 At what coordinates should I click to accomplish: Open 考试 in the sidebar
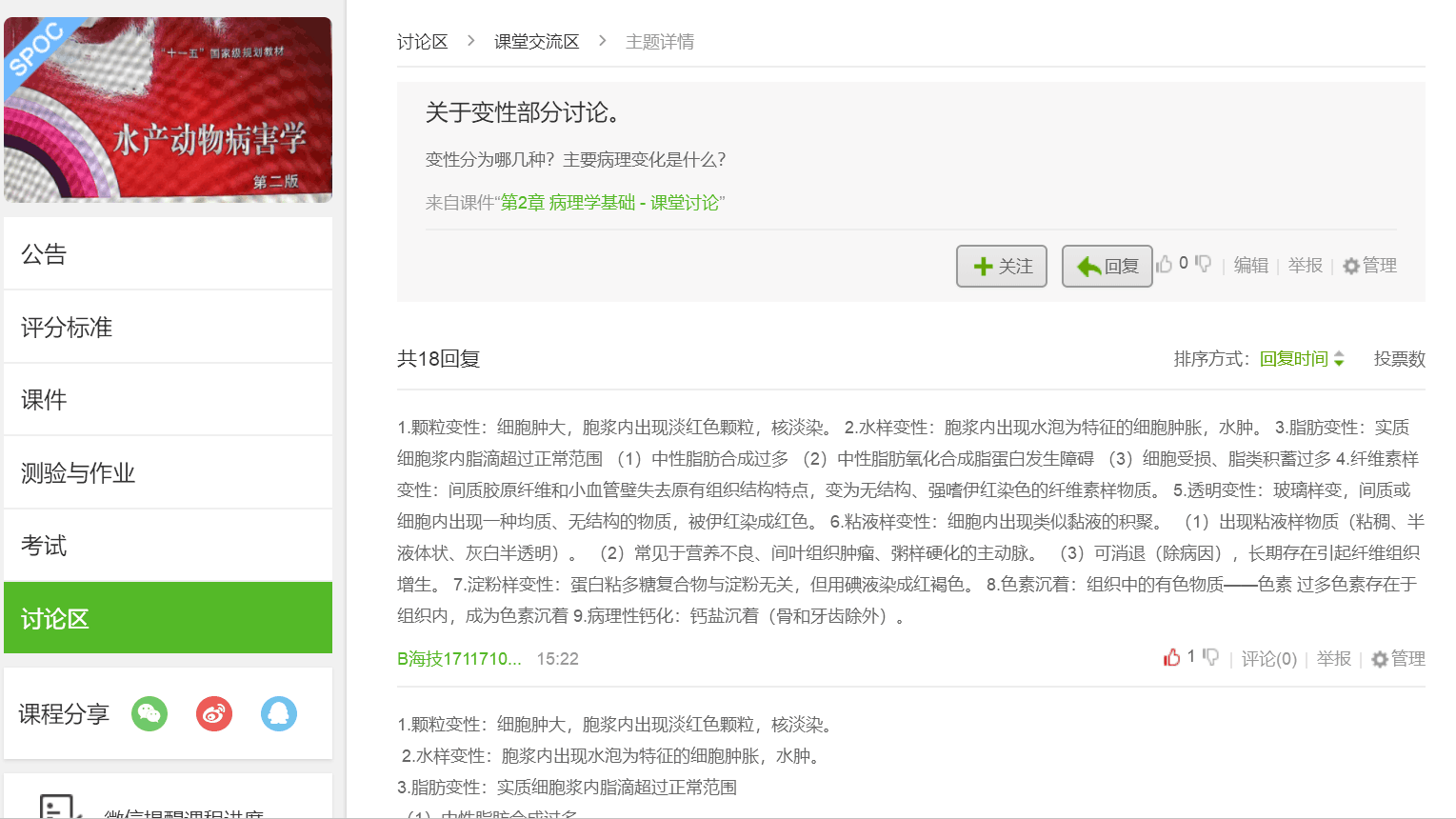pyautogui.click(x=168, y=545)
